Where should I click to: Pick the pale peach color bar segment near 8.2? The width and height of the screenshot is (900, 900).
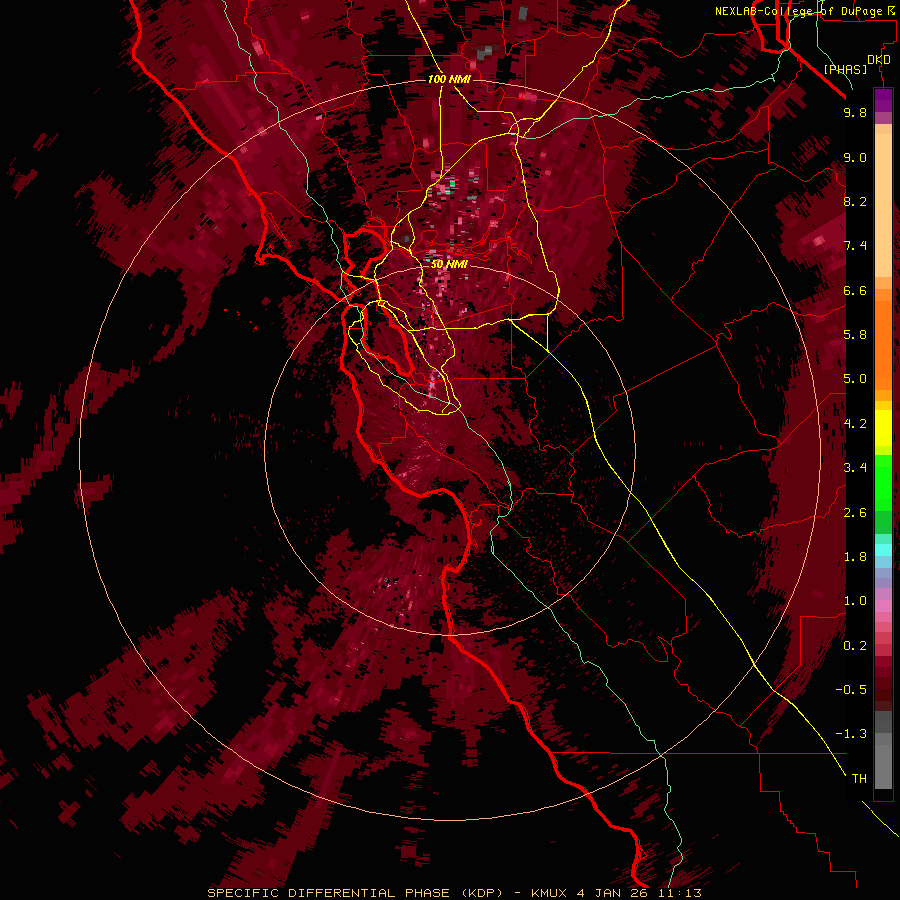click(x=883, y=205)
